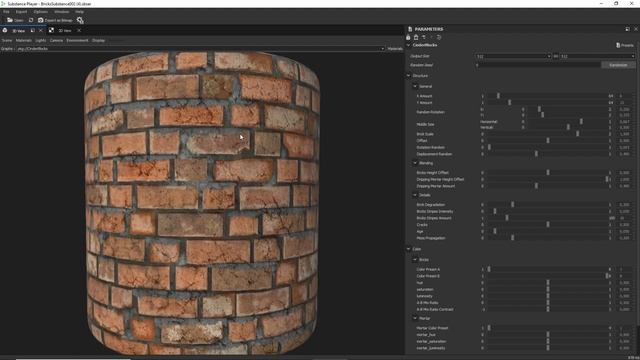The image size is (640, 360).
Task: Open the Help menu
Action: (79, 12)
